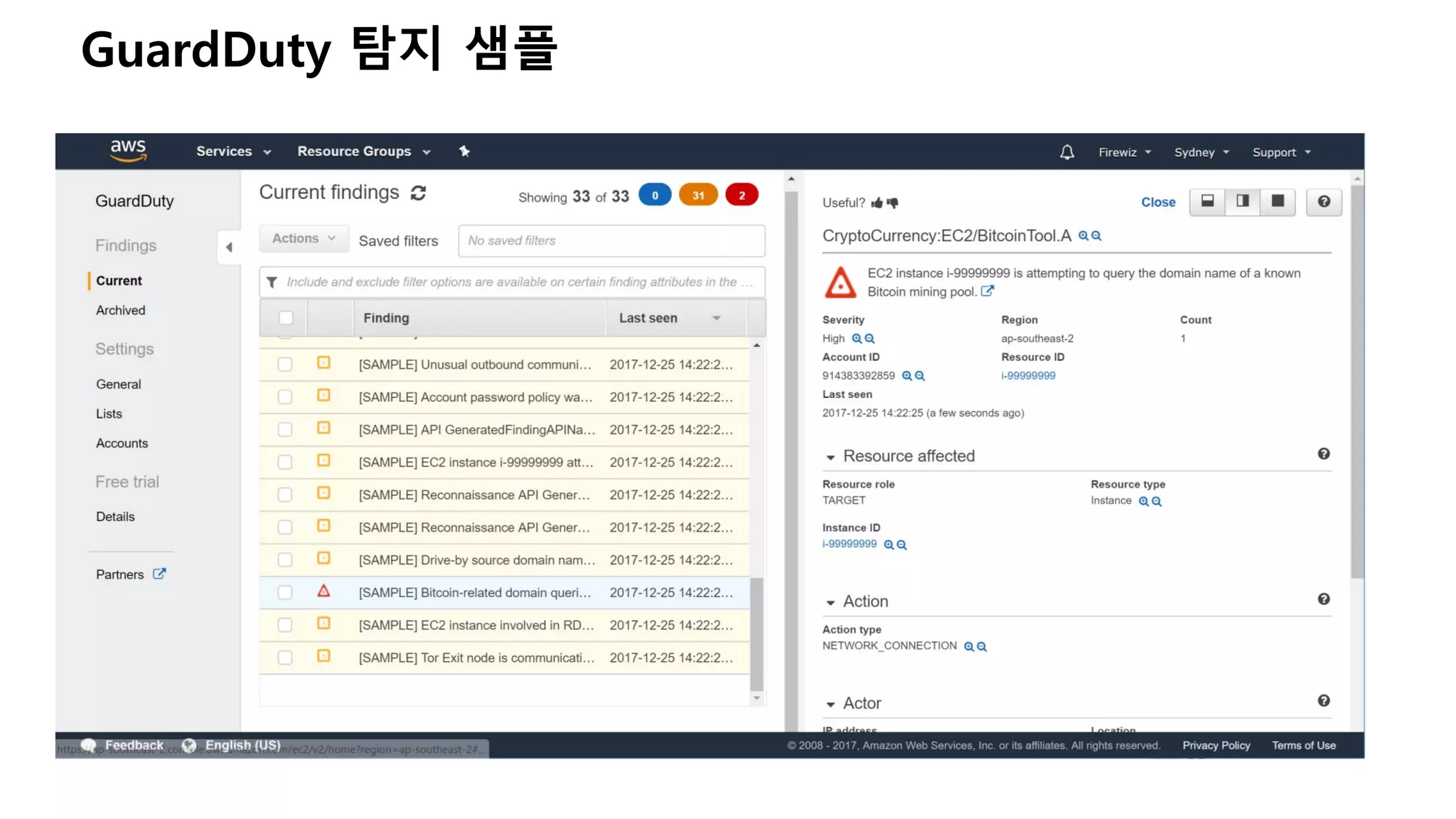The height and width of the screenshot is (819, 1456).
Task: Click include filter icon beside Resource type Instance
Action: (x=1143, y=501)
